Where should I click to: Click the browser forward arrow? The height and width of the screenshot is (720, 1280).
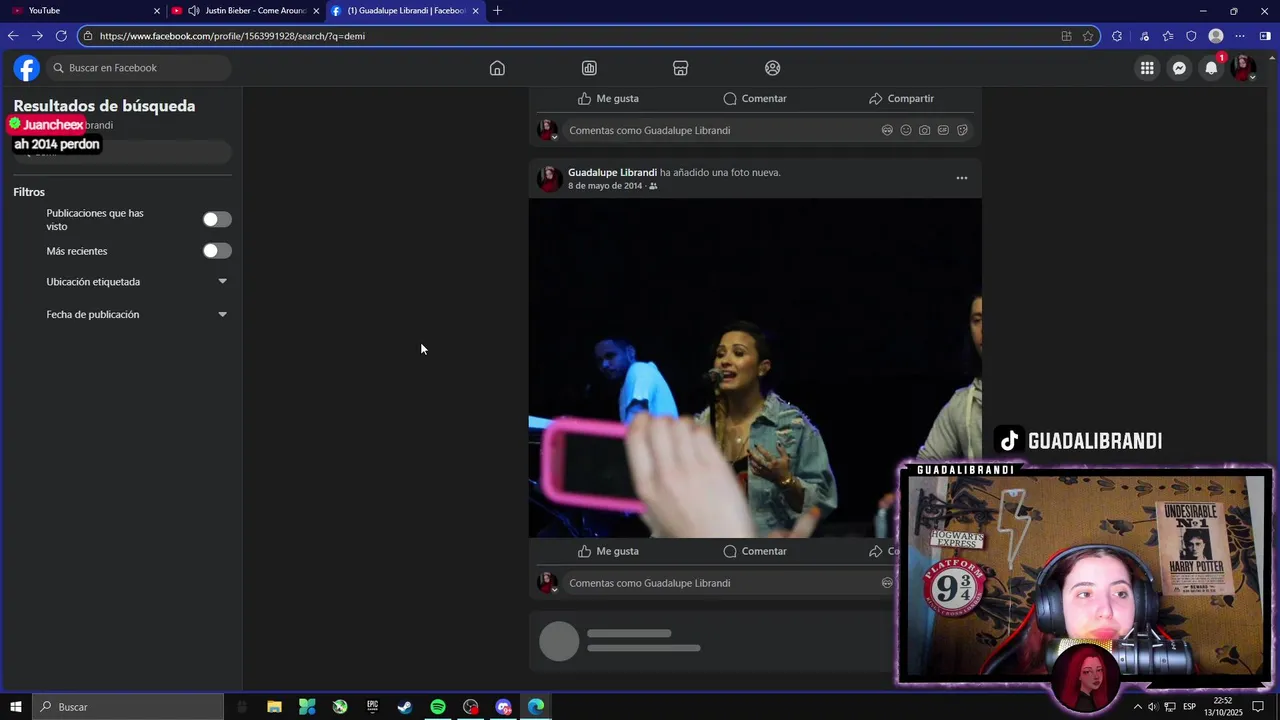(37, 36)
